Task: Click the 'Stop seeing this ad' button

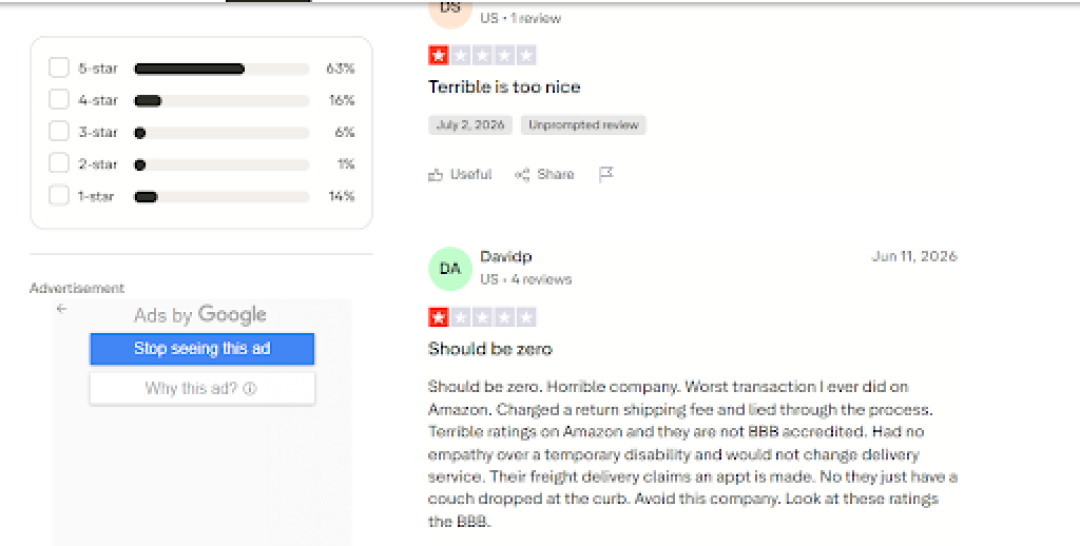Action: [x=202, y=348]
